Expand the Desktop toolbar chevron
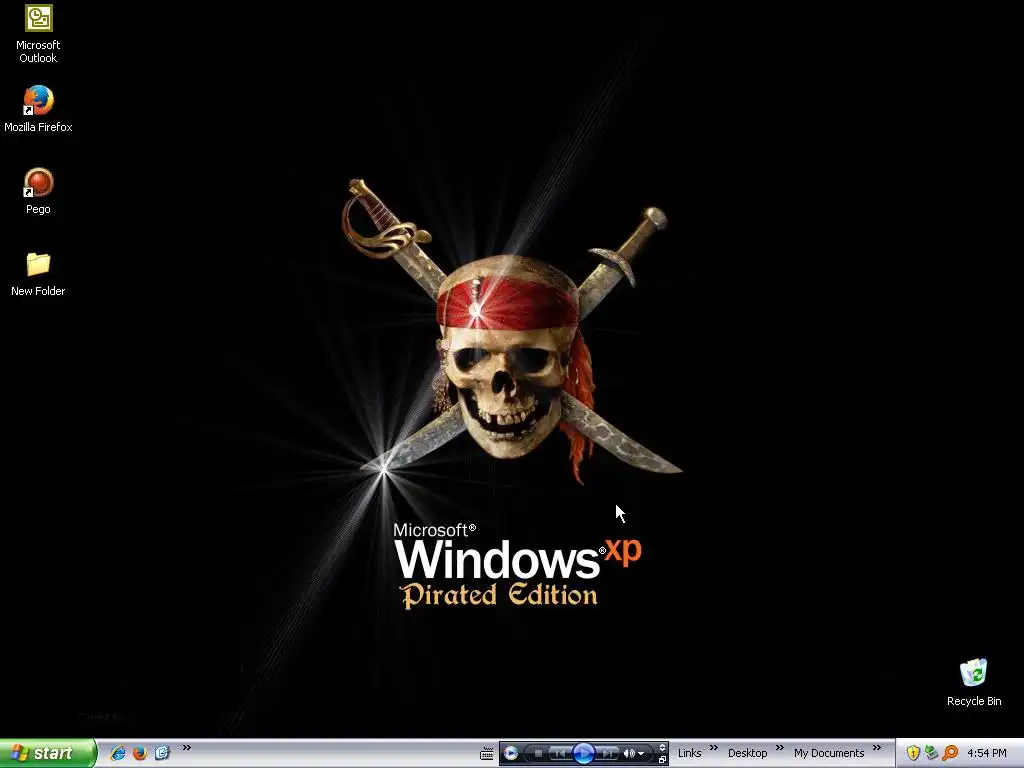This screenshot has width=1024, height=768. pyautogui.click(x=780, y=748)
